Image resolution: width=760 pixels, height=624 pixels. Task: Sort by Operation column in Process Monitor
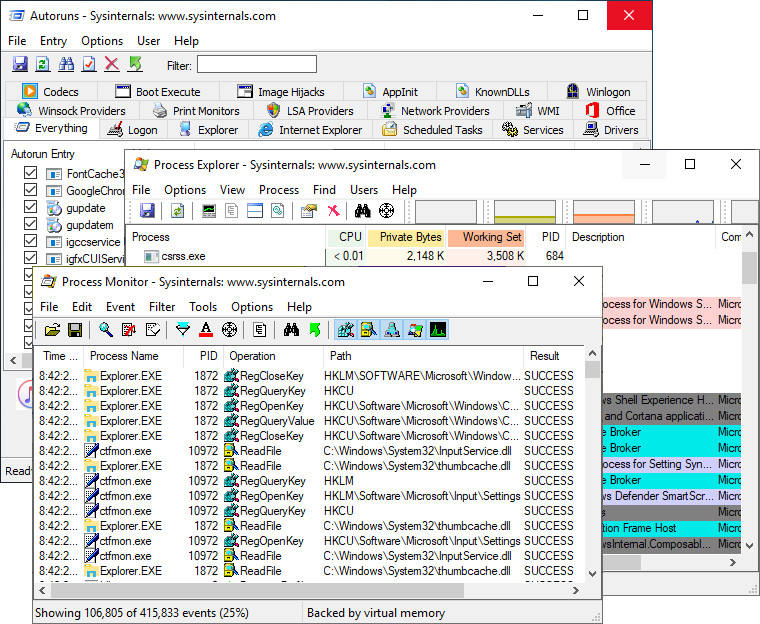point(273,356)
